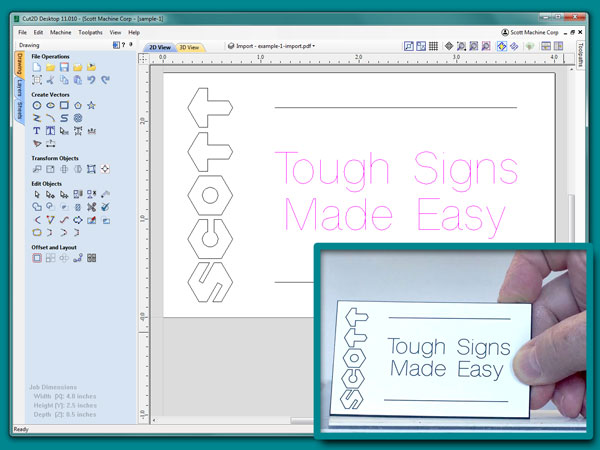The image size is (600, 450).
Task: Toggle the tile-windows-horizontally view icon
Action: click(546, 46)
